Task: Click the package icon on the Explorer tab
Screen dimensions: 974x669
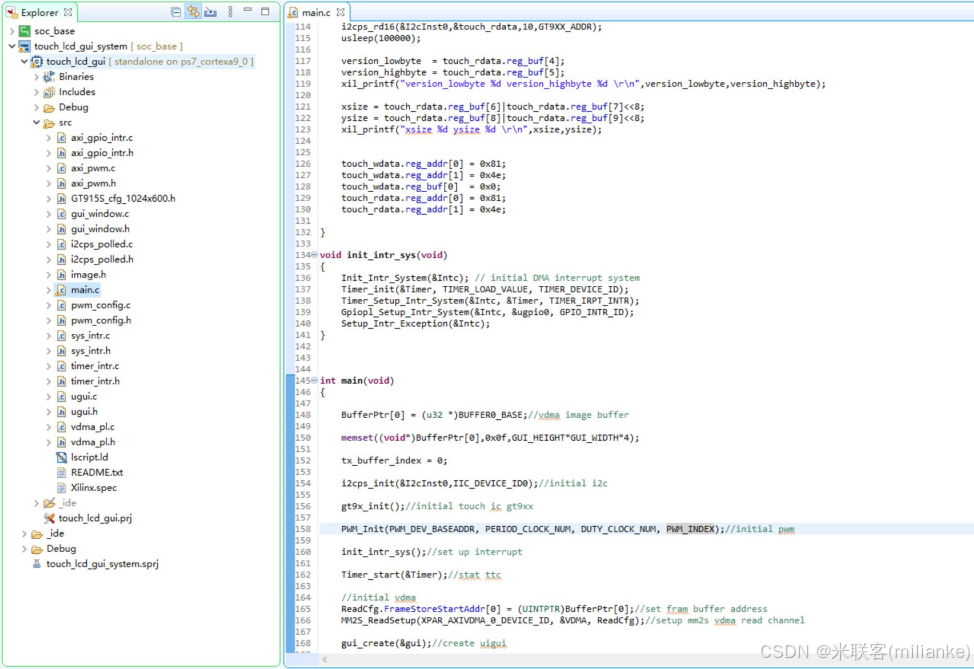Action: tap(10, 13)
